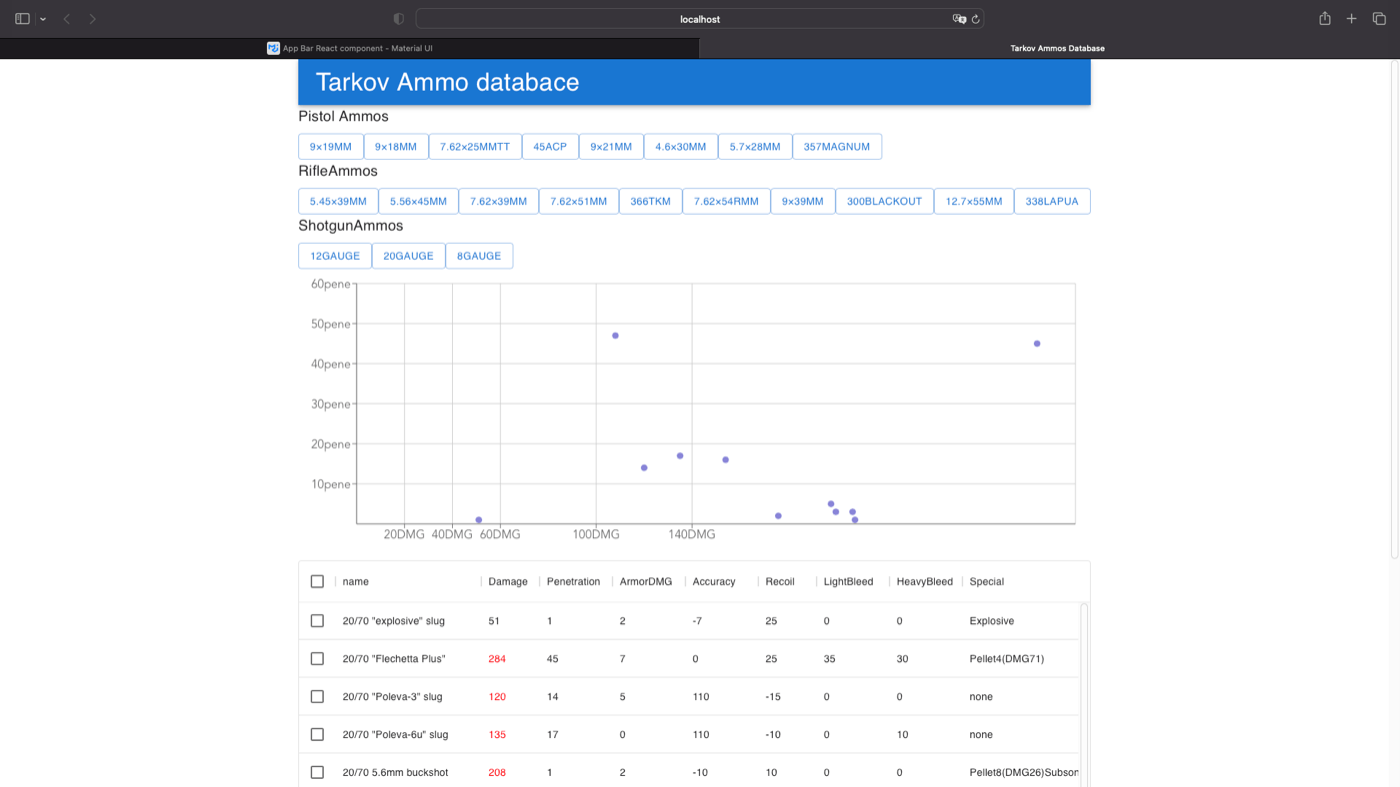
Task: Toggle the Safari sidebar icon
Action: point(22,19)
